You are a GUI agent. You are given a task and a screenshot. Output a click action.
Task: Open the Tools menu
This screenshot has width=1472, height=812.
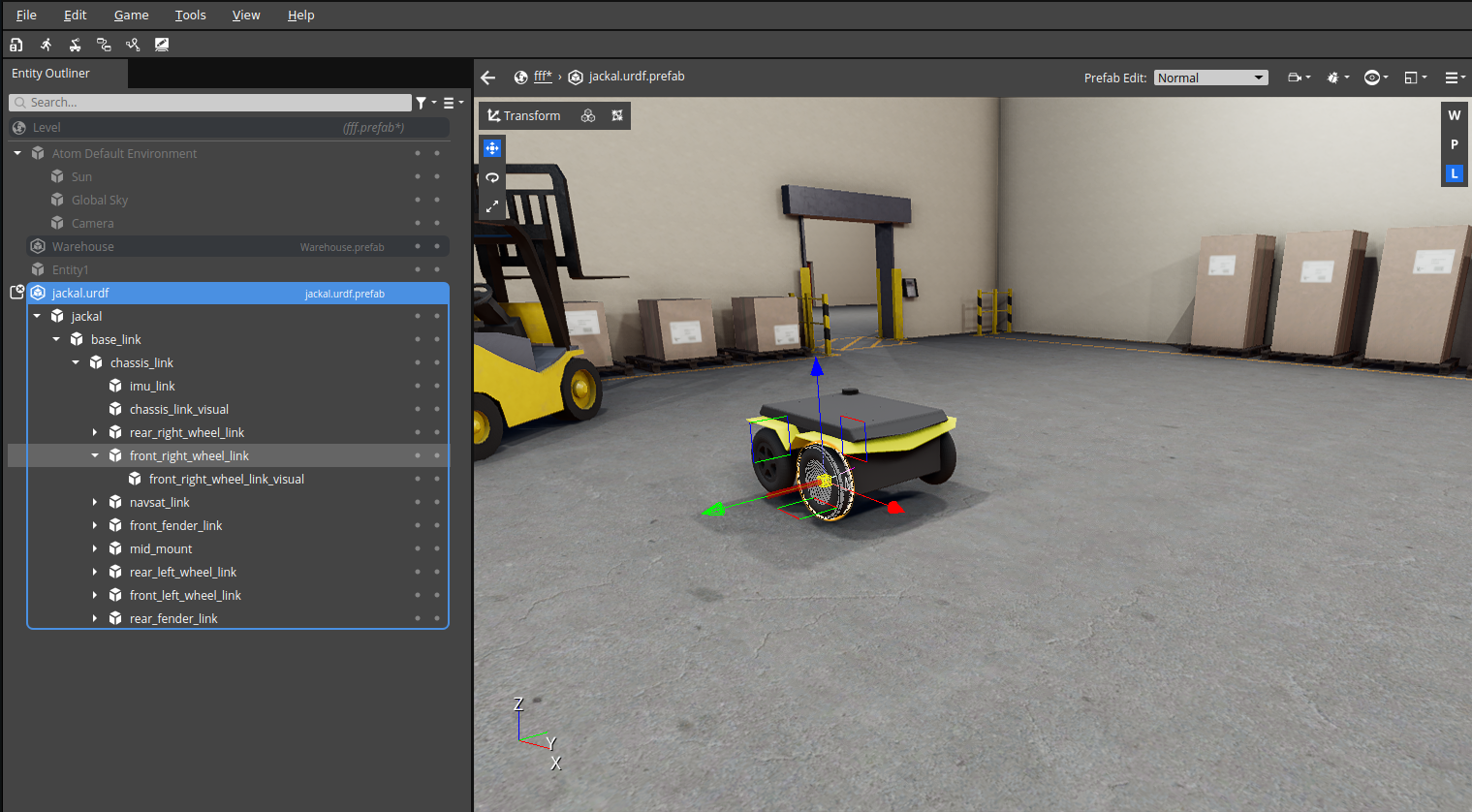pos(190,15)
